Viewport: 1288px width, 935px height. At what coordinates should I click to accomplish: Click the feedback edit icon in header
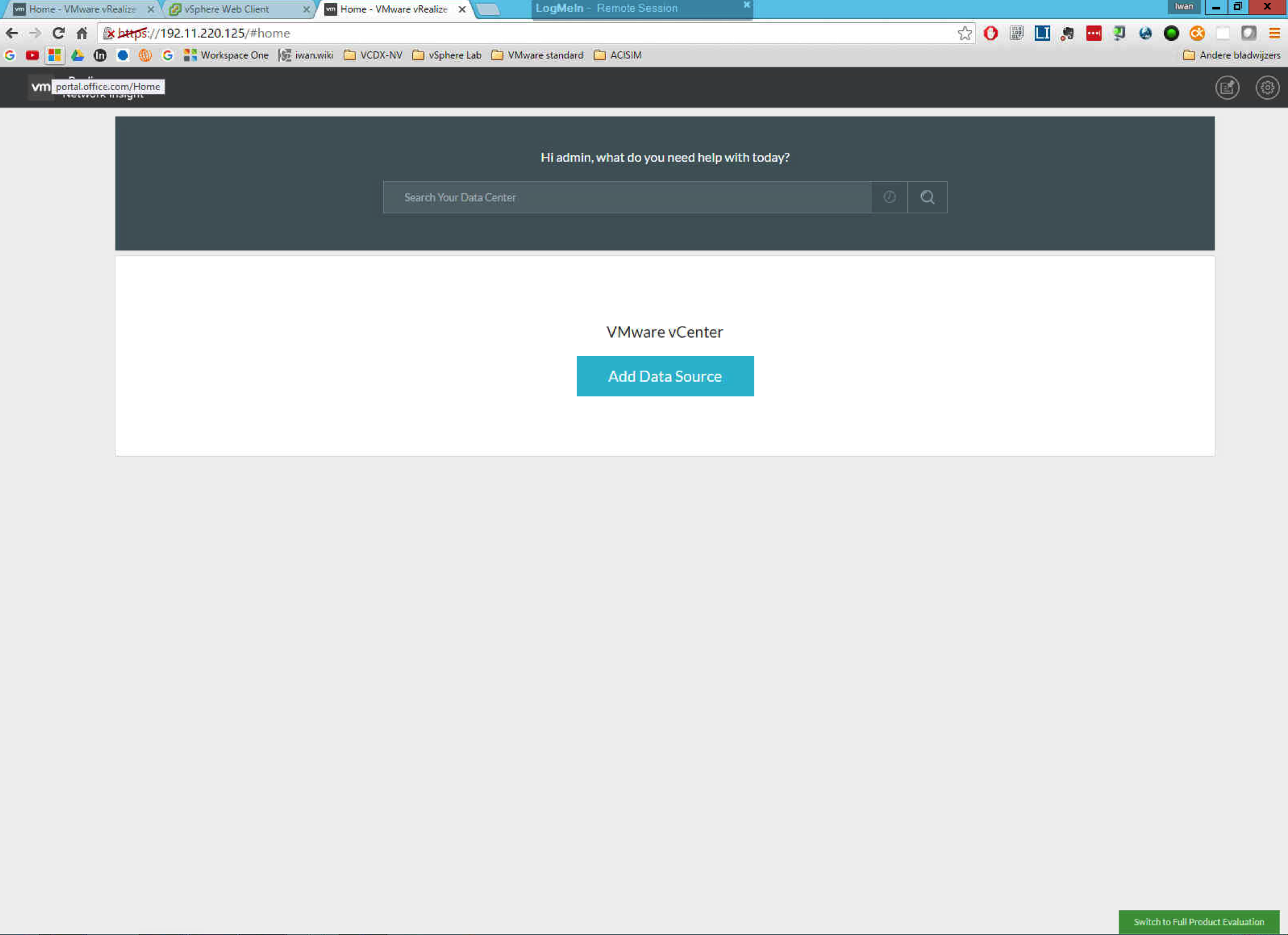(x=1226, y=87)
